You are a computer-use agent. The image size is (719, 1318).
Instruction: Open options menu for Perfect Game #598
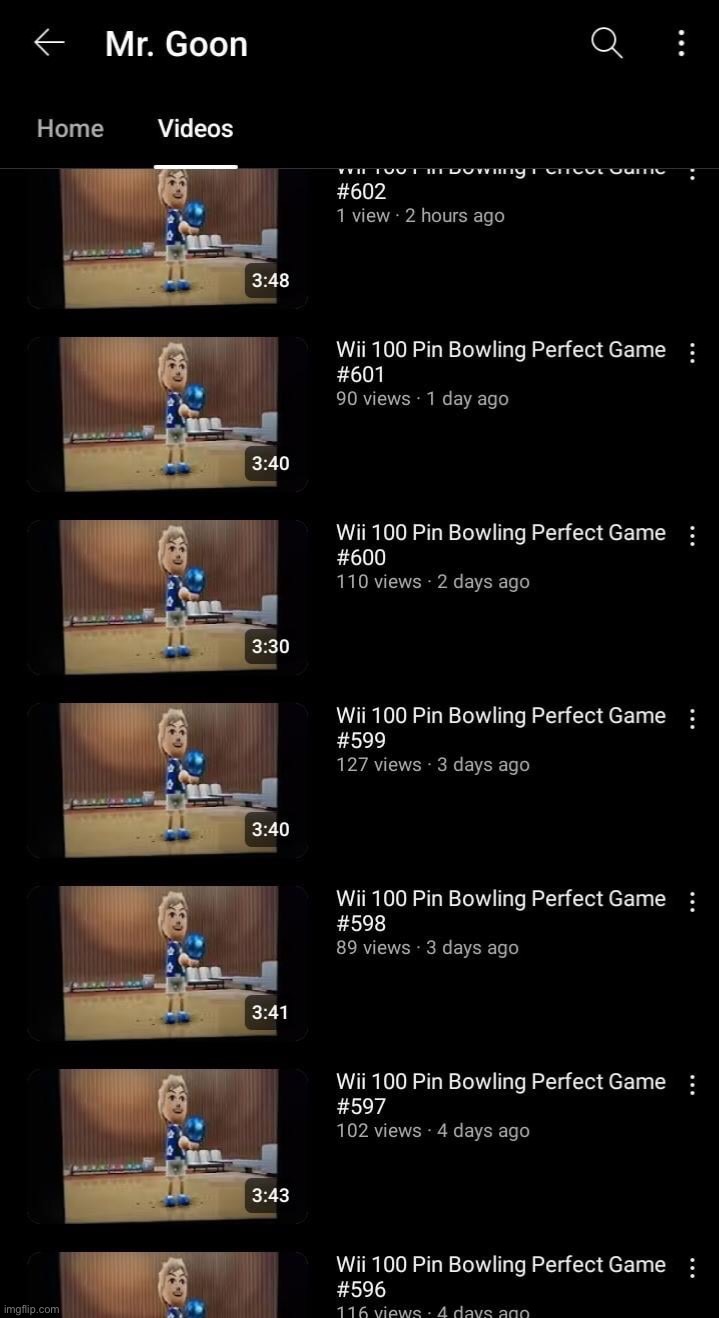(691, 902)
